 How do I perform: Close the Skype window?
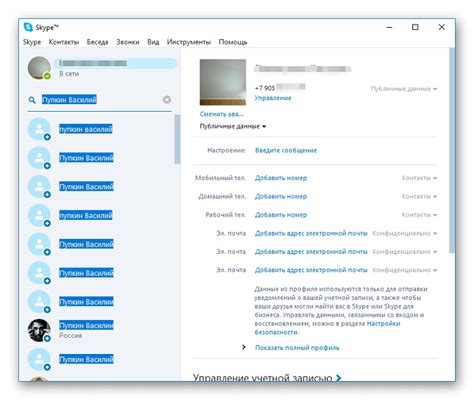coord(441,27)
